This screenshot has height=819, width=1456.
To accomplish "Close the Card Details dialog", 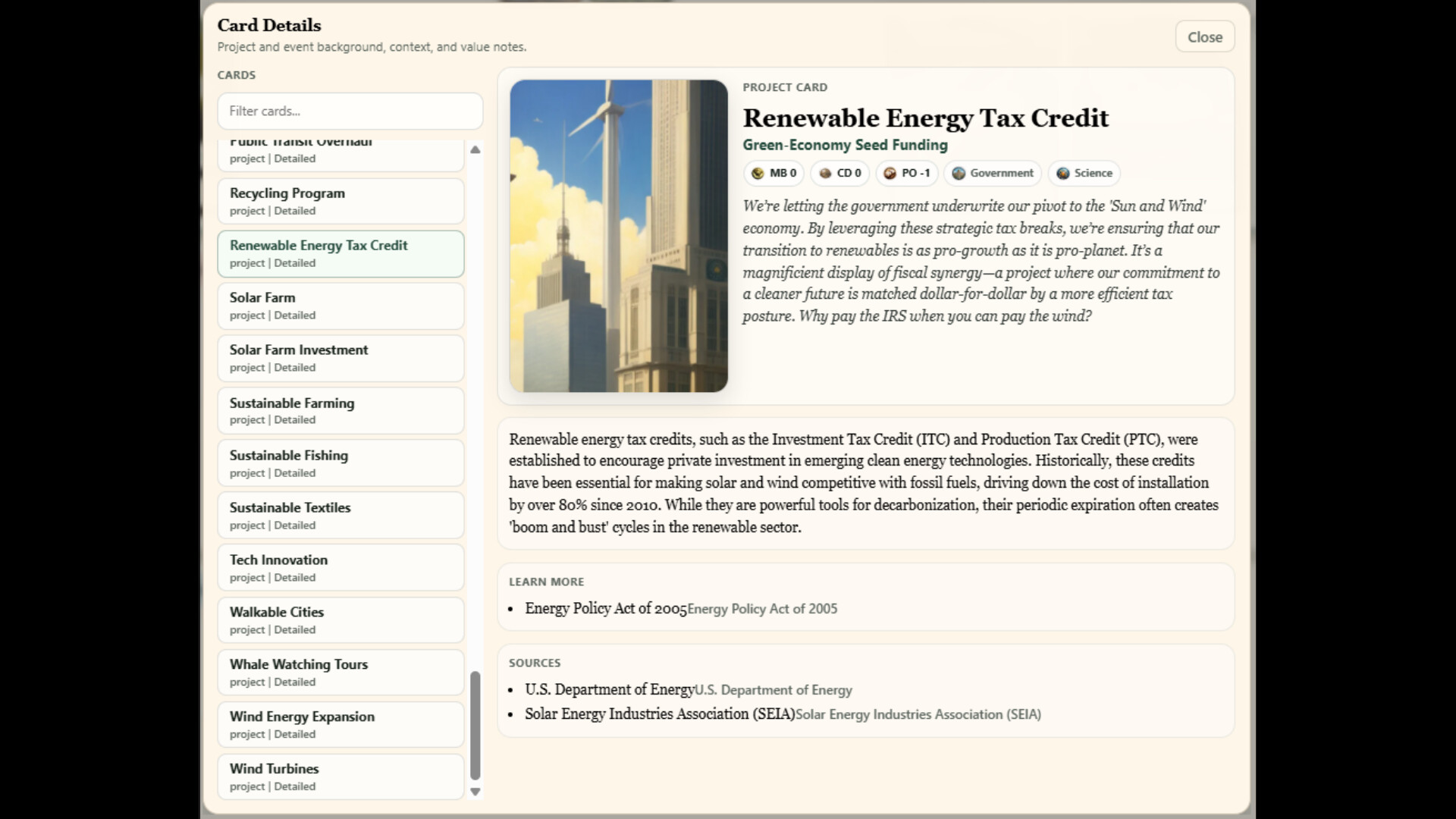I will 1204,37.
